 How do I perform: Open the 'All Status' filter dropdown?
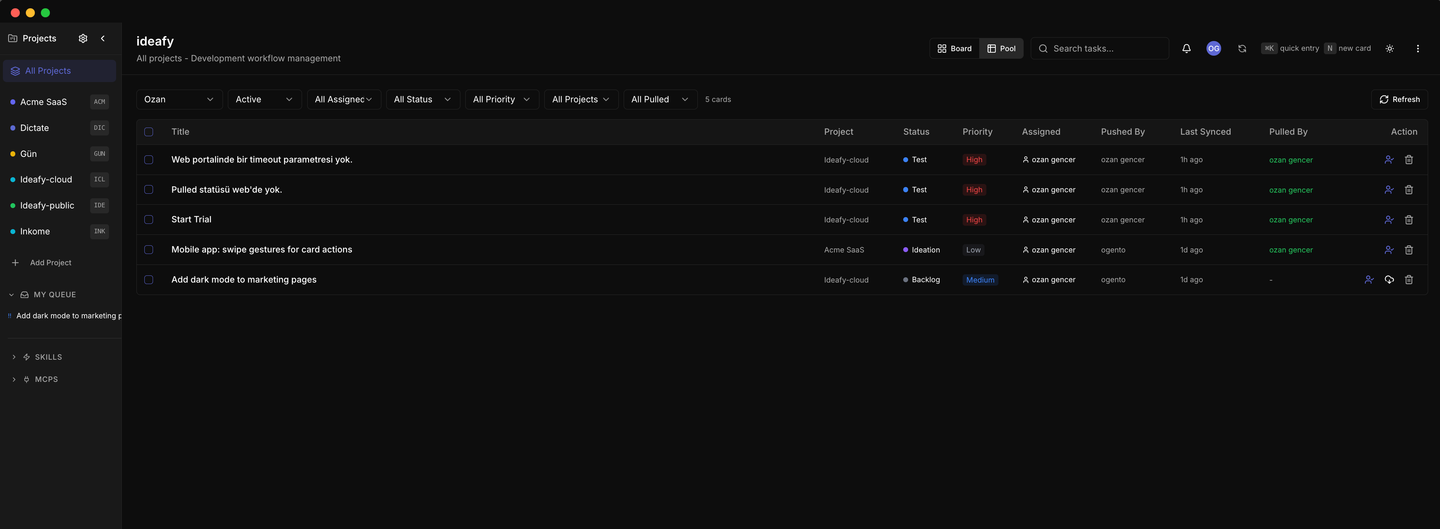point(421,100)
